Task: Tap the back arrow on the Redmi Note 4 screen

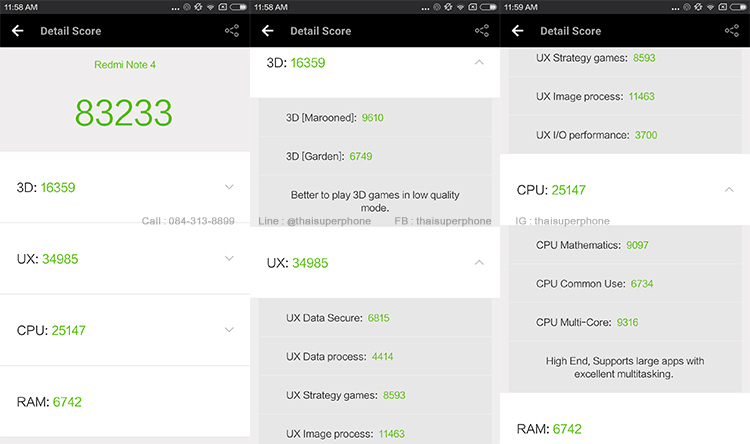Action: [x=17, y=31]
